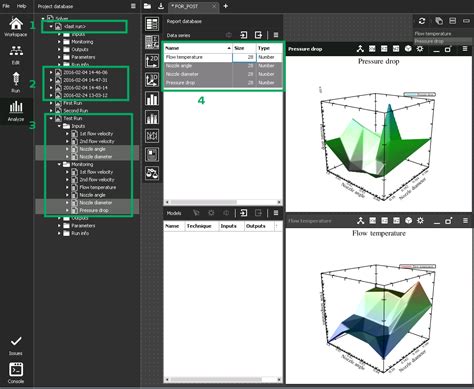Collapse the Test Run tree node
474x389 pixels.
pos(51,118)
